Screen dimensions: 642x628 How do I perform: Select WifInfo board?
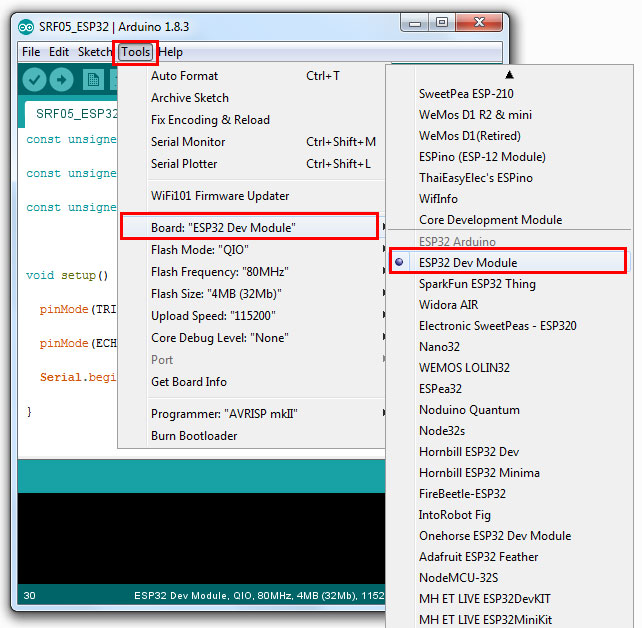click(509, 199)
